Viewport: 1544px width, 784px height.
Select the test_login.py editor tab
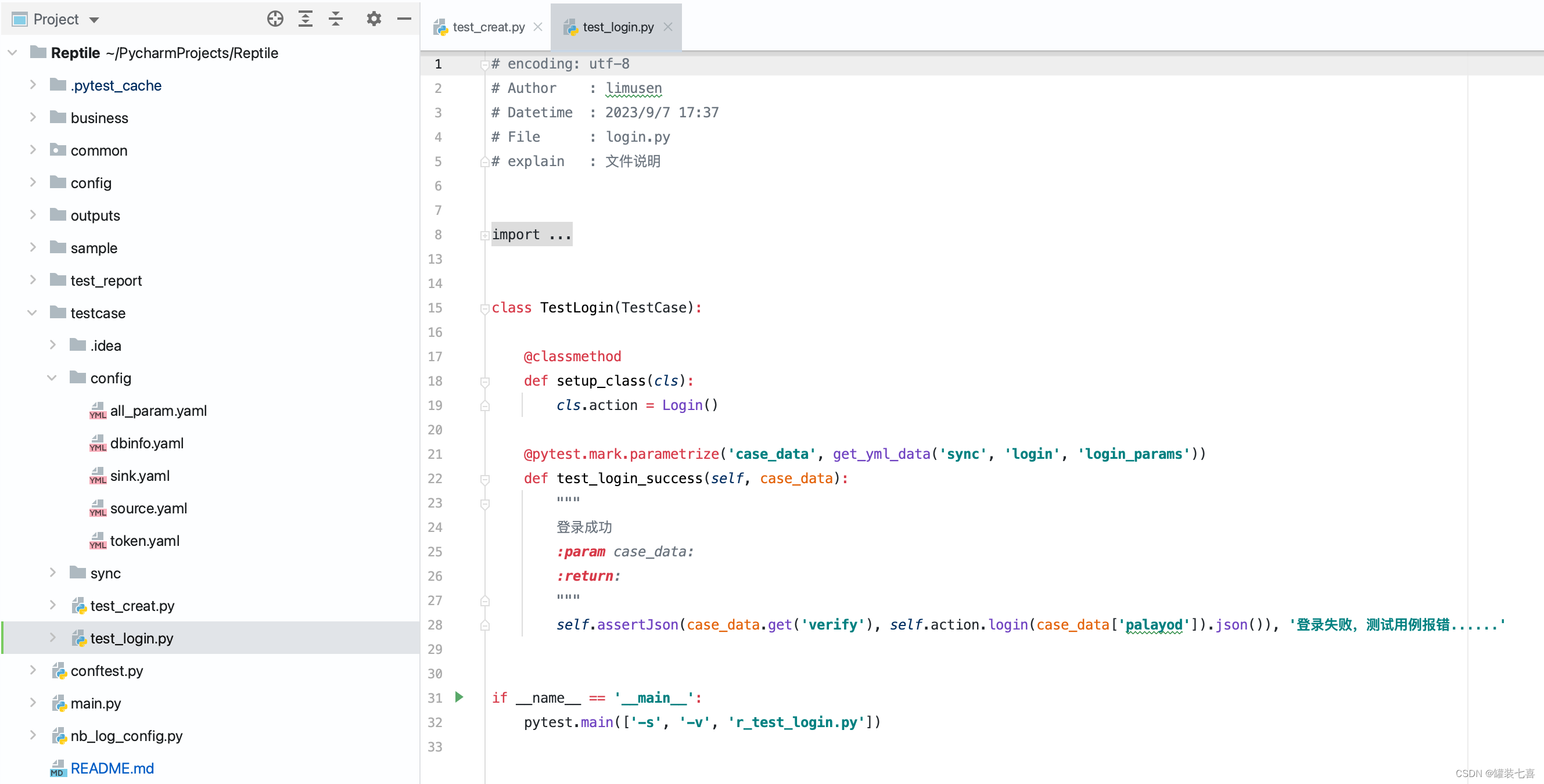617,27
